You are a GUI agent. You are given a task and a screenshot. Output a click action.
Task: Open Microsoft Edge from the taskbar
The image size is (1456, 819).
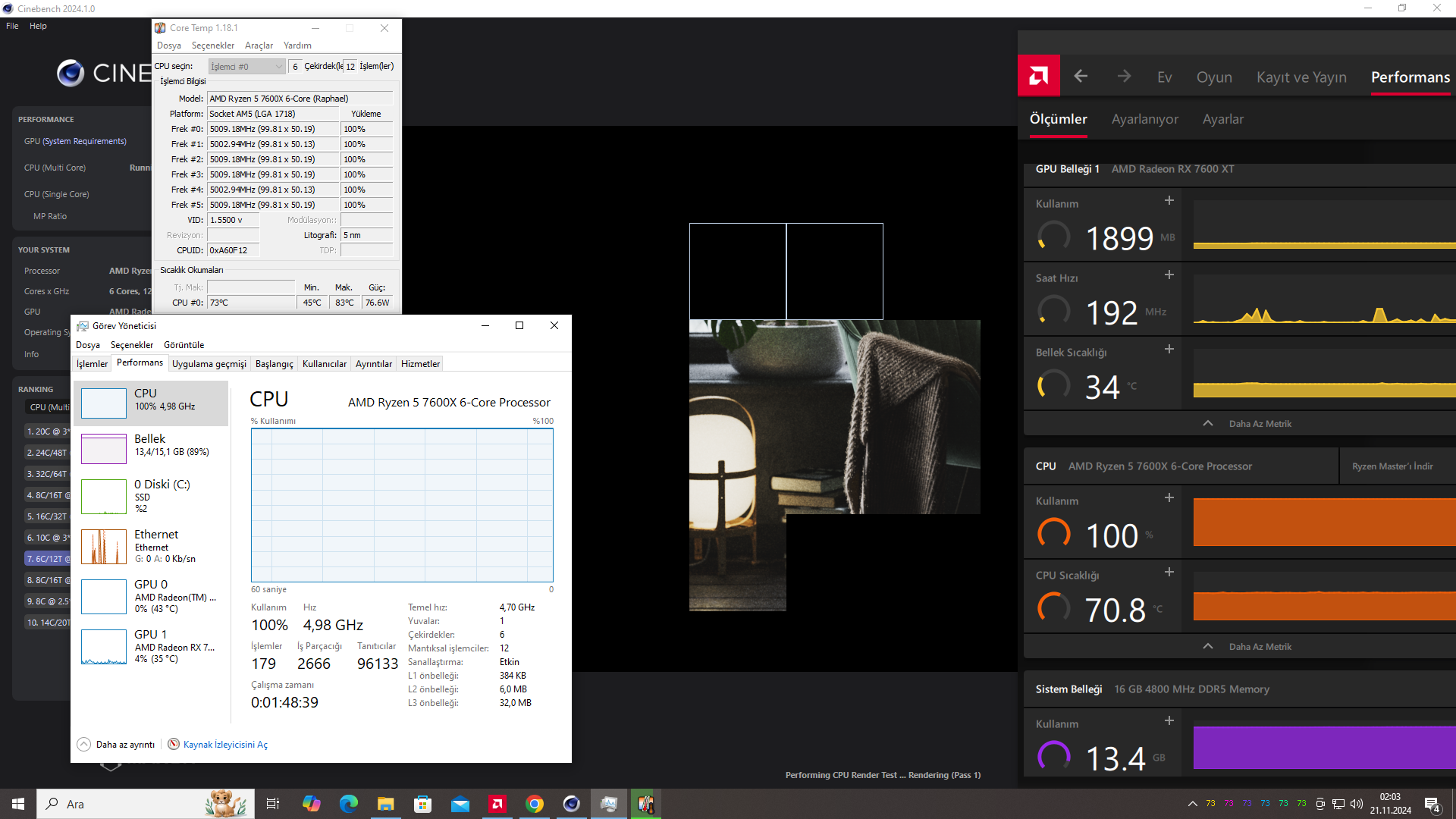coord(348,804)
